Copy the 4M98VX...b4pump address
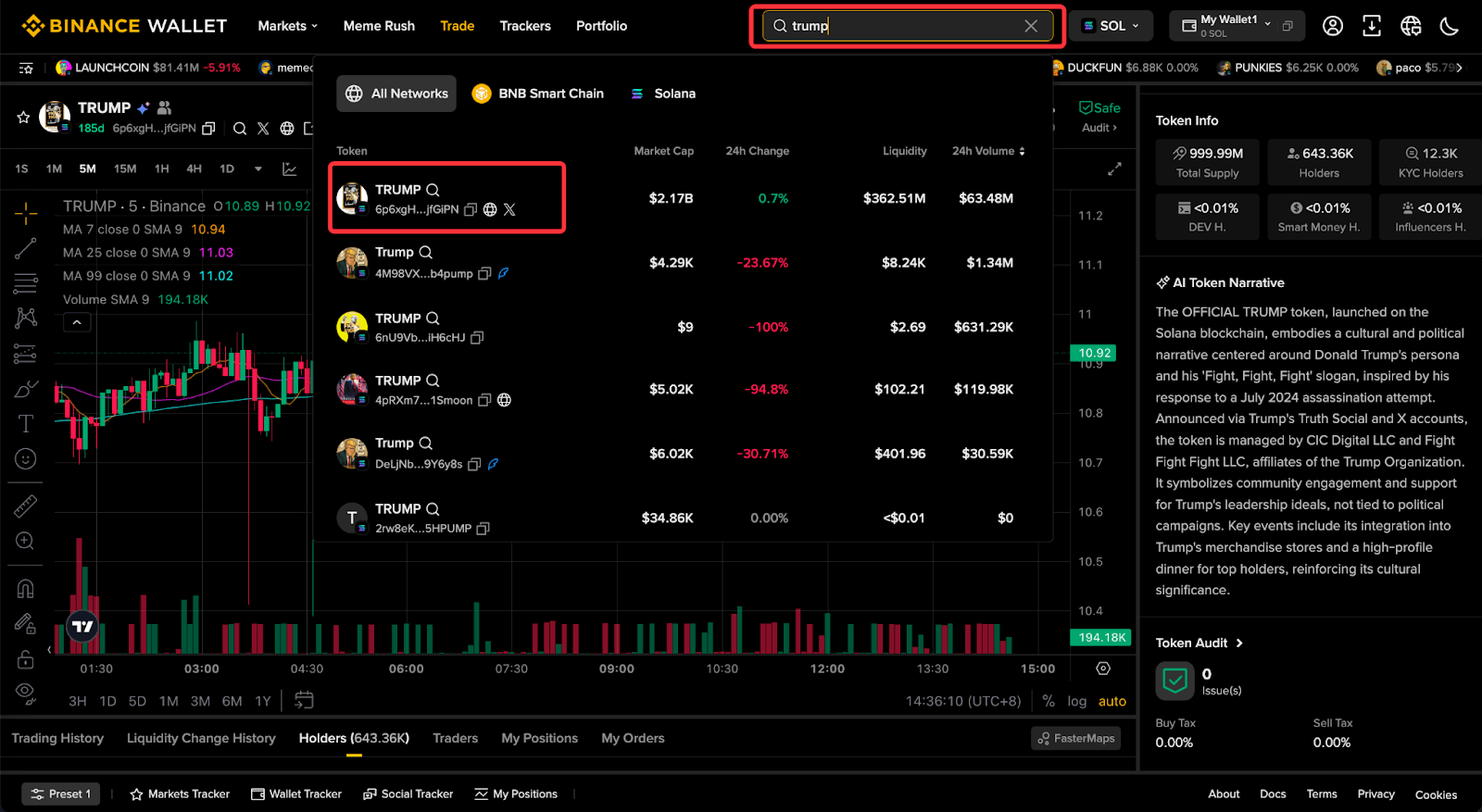This screenshot has height=812, width=1482. 484,274
